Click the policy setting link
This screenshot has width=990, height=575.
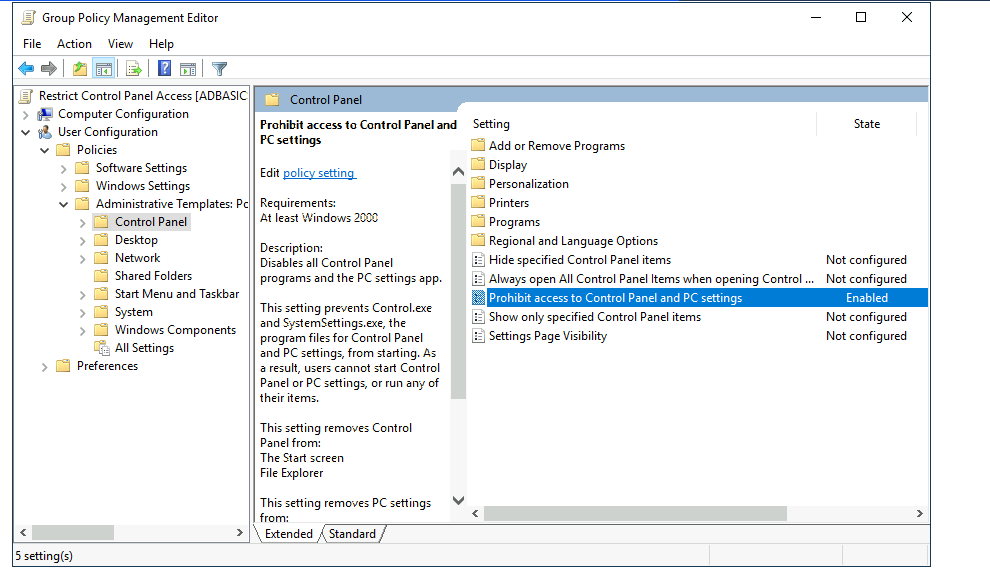319,173
